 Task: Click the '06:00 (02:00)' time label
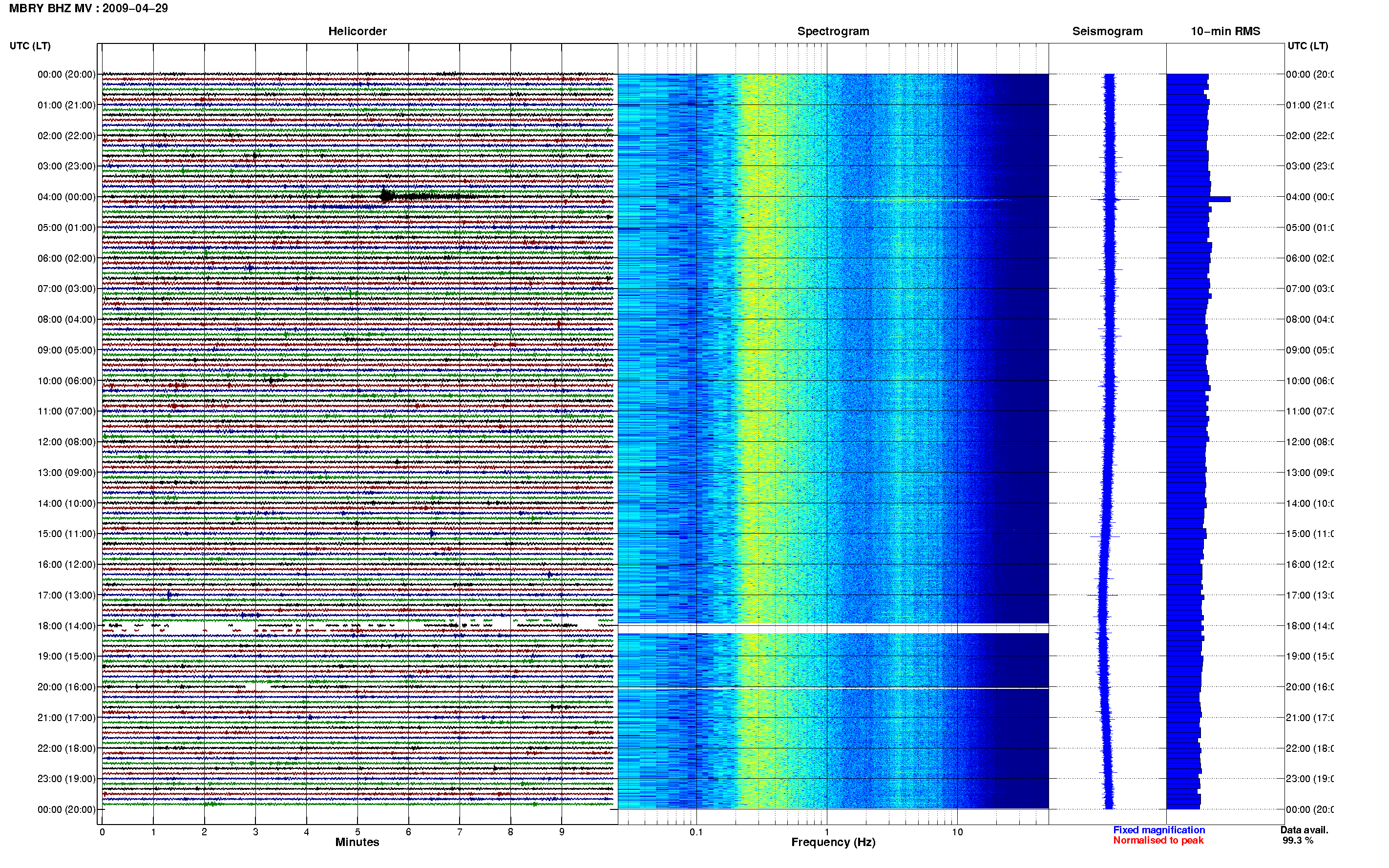(66, 258)
